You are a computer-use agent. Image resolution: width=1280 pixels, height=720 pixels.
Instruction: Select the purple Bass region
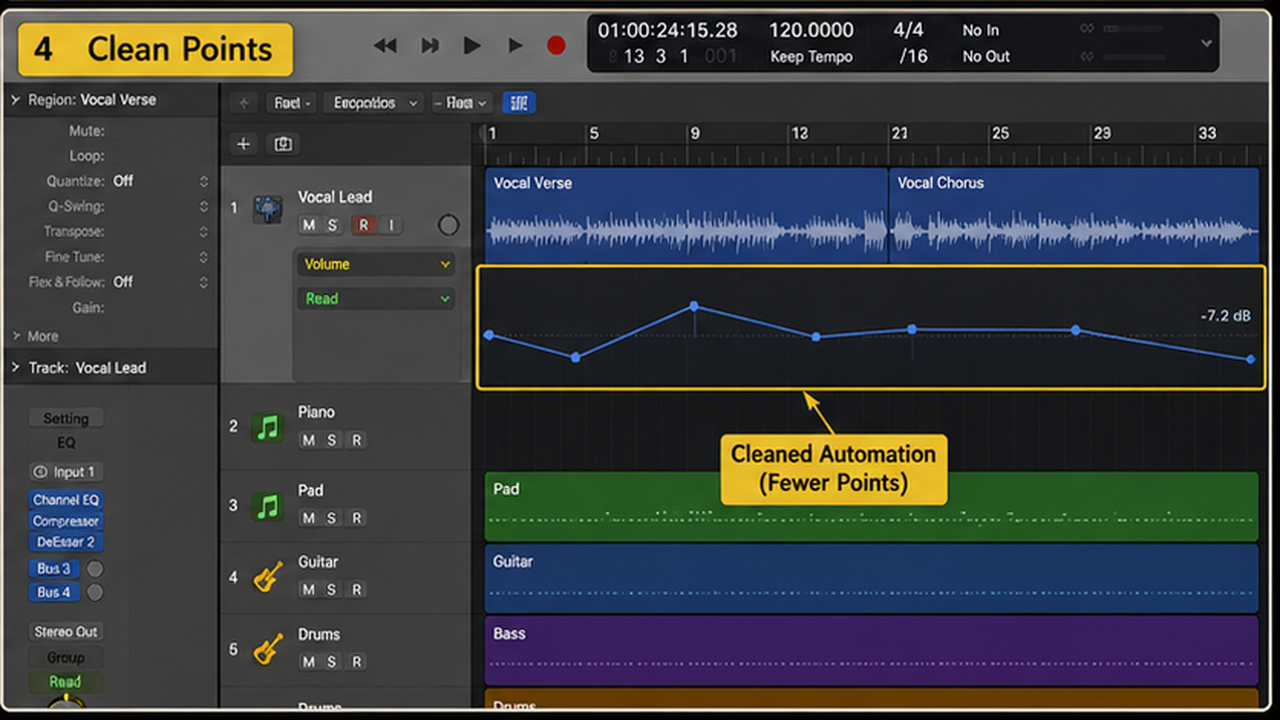(871, 650)
